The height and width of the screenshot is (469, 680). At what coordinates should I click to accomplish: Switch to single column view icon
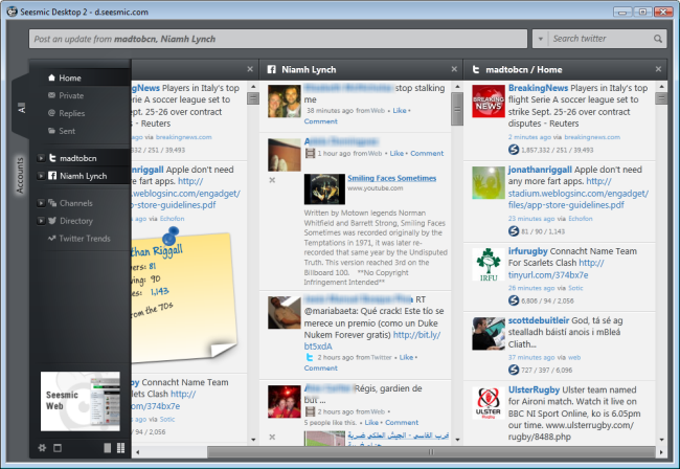108,448
